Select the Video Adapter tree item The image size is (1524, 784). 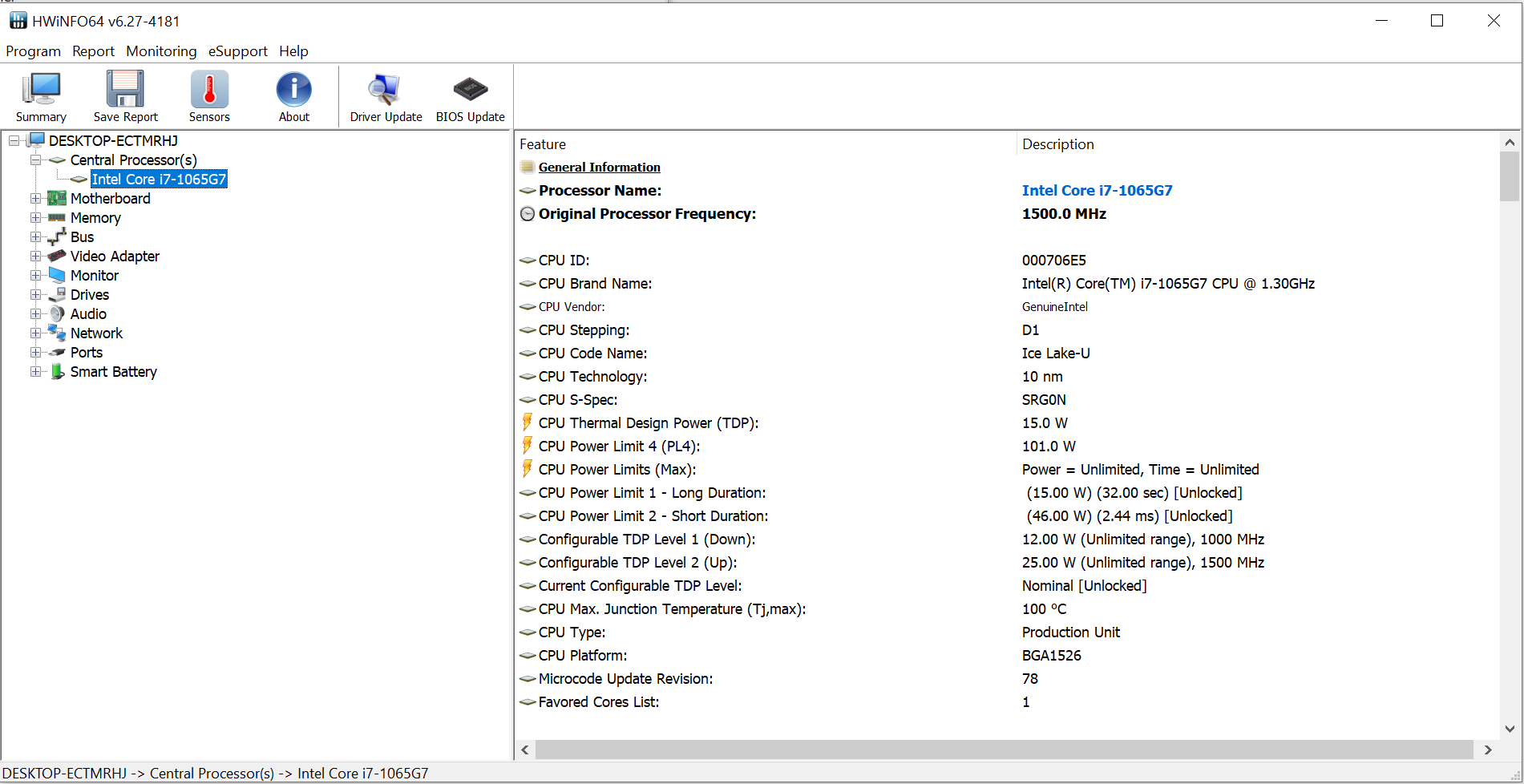click(115, 257)
